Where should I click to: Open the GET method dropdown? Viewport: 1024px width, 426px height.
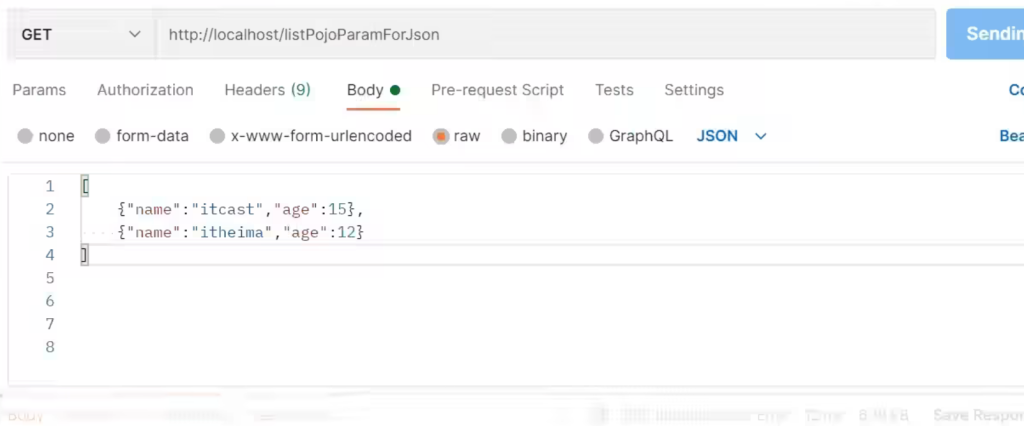pos(80,34)
